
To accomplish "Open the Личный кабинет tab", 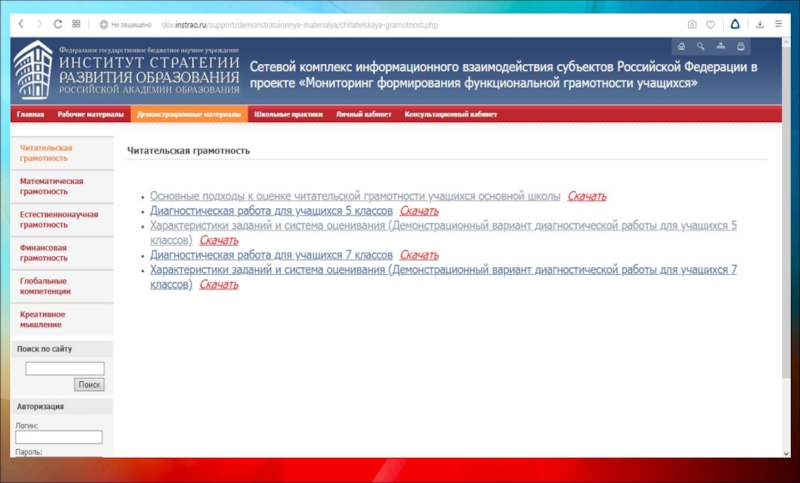I will tap(363, 115).
